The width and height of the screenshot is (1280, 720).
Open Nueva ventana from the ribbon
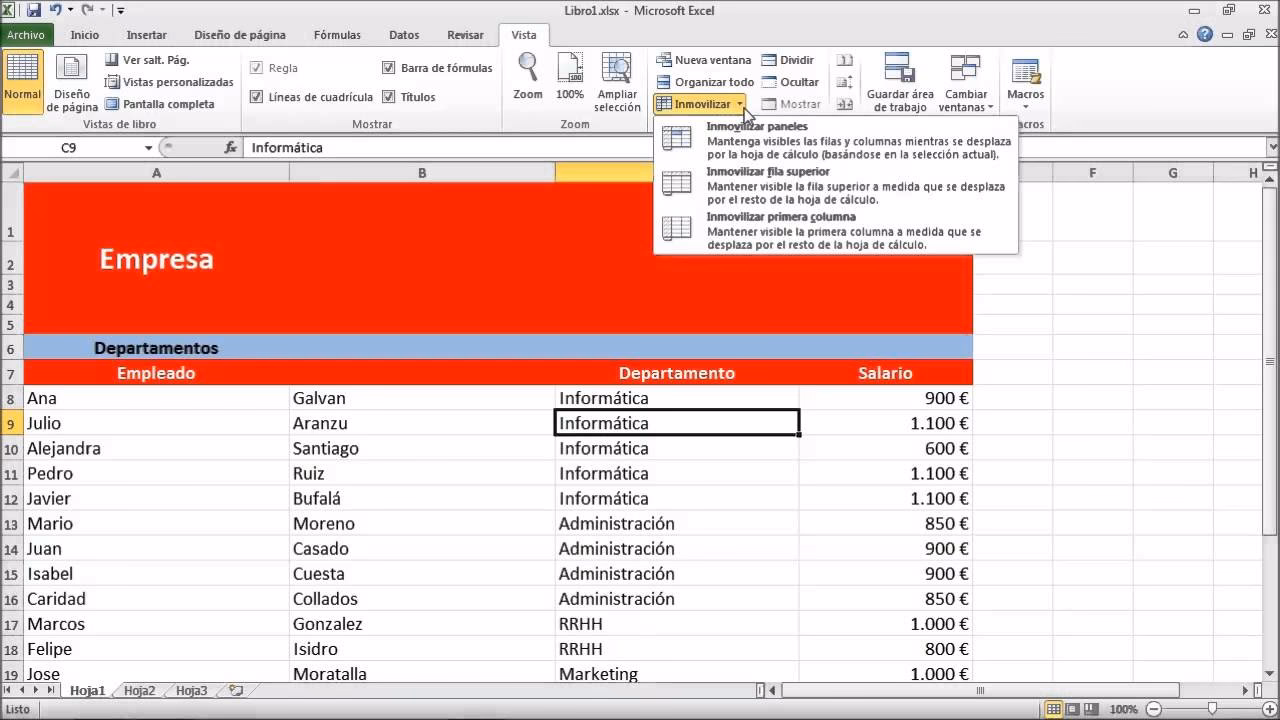coord(703,60)
